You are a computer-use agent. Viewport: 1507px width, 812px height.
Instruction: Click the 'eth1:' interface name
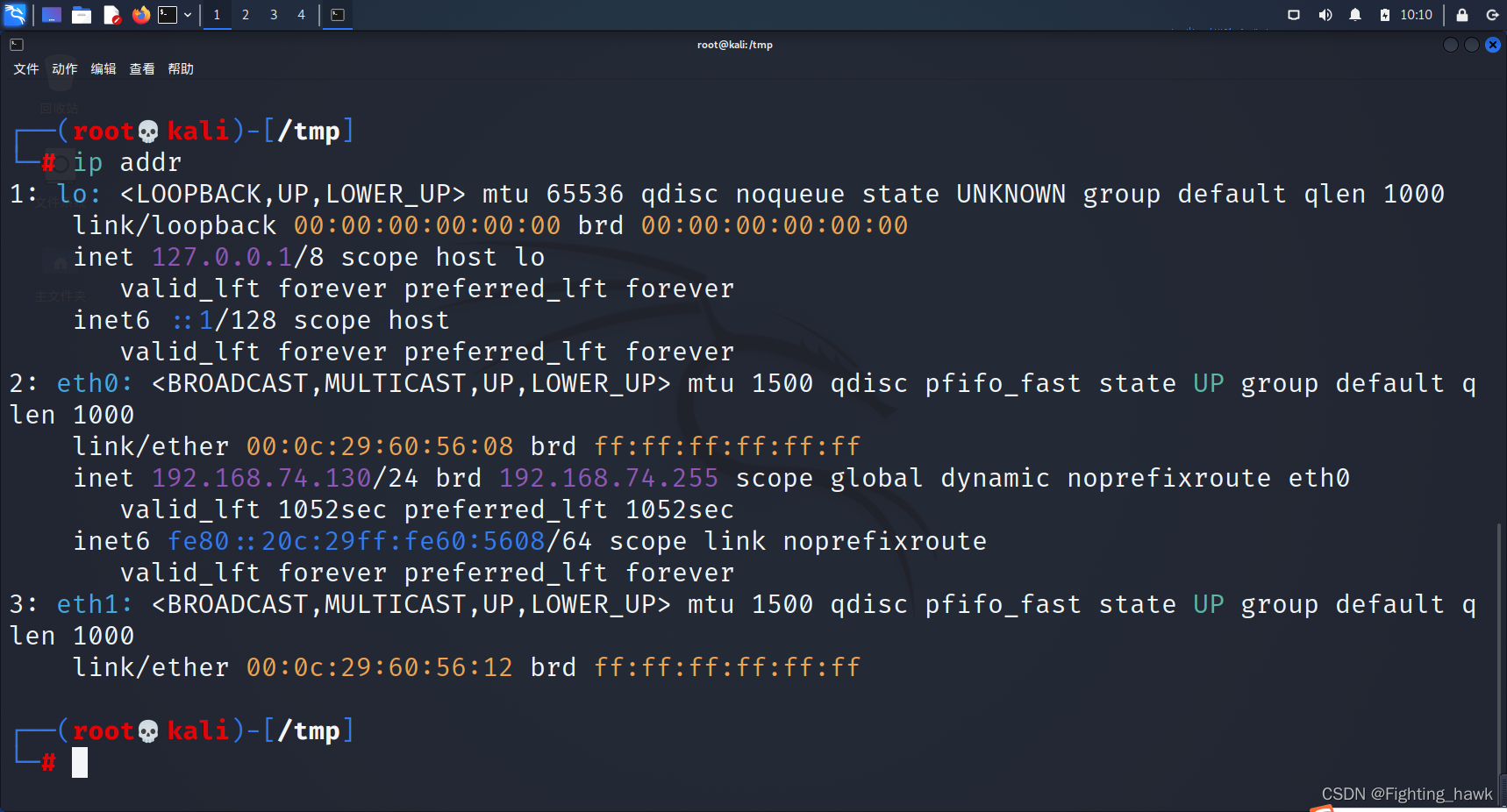pyautogui.click(x=95, y=604)
